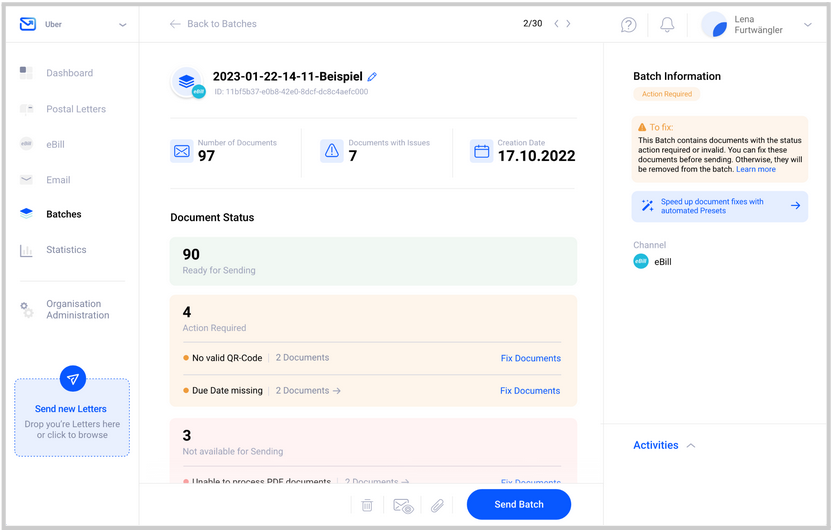
Task: Open 2 Documents for Due Date missing
Action: coord(308,391)
